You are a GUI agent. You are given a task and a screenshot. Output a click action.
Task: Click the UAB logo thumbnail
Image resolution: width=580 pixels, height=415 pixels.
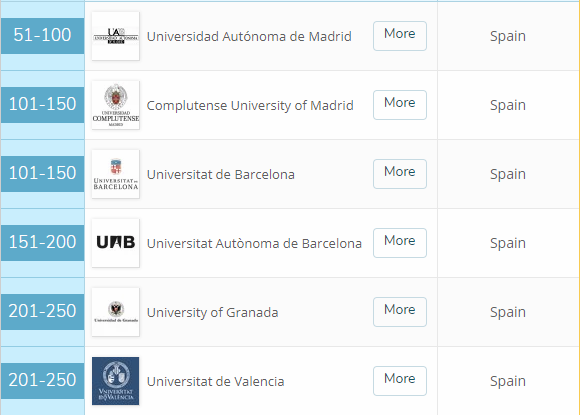tap(115, 243)
